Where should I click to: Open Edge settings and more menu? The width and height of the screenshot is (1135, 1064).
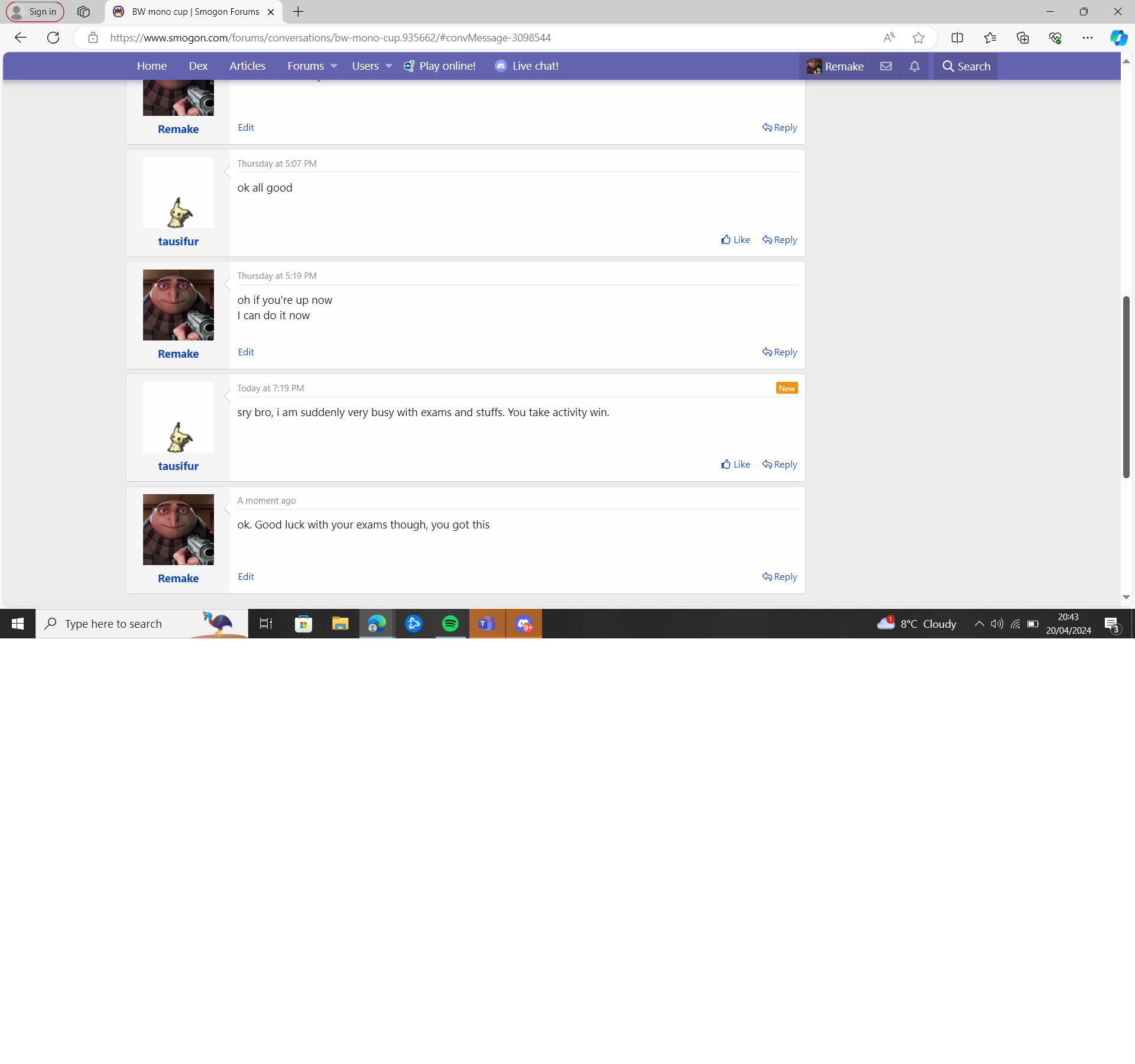pos(1087,38)
